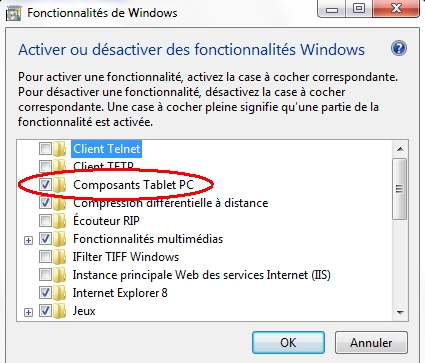Select folder icon of Fonctionnalités multimédias
The width and height of the screenshot is (425, 363).
click(x=59, y=239)
